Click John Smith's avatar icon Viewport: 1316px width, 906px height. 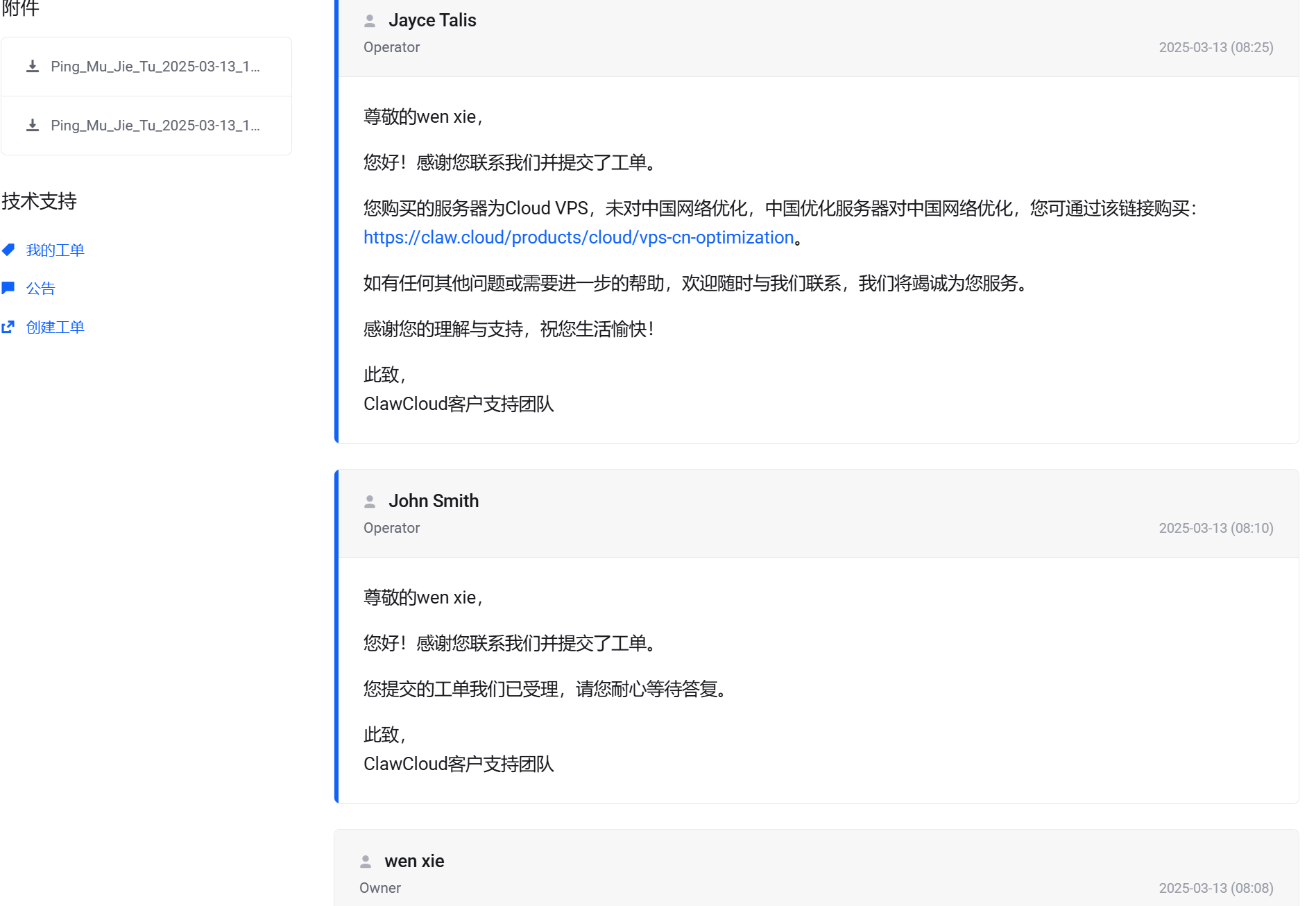[368, 501]
